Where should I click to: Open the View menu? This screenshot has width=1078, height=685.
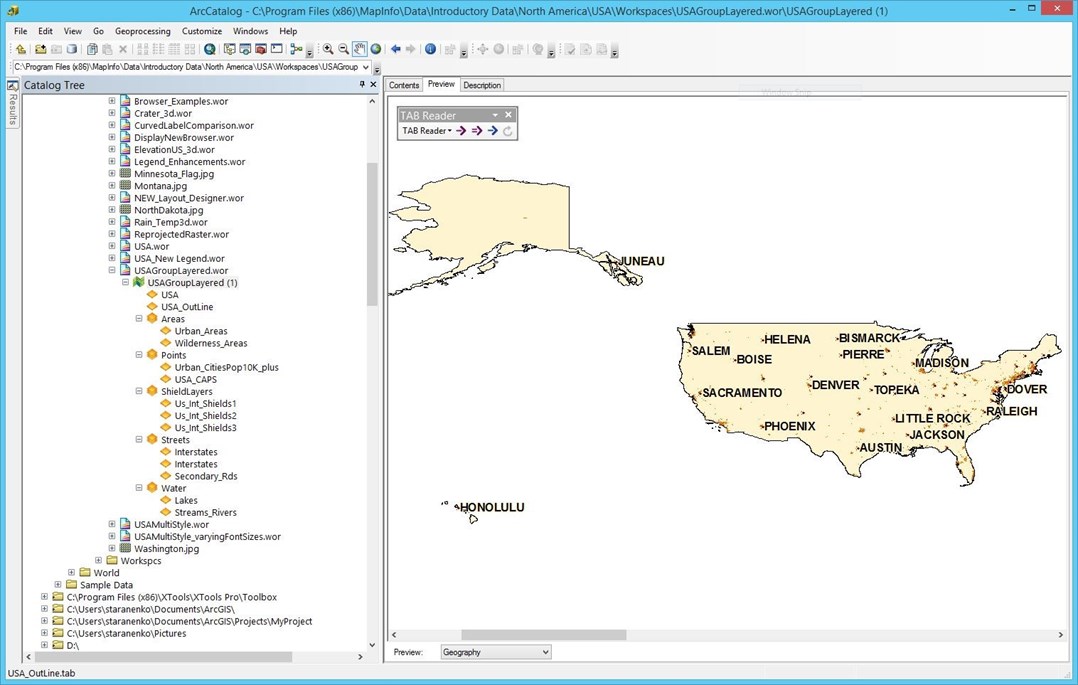coord(73,31)
